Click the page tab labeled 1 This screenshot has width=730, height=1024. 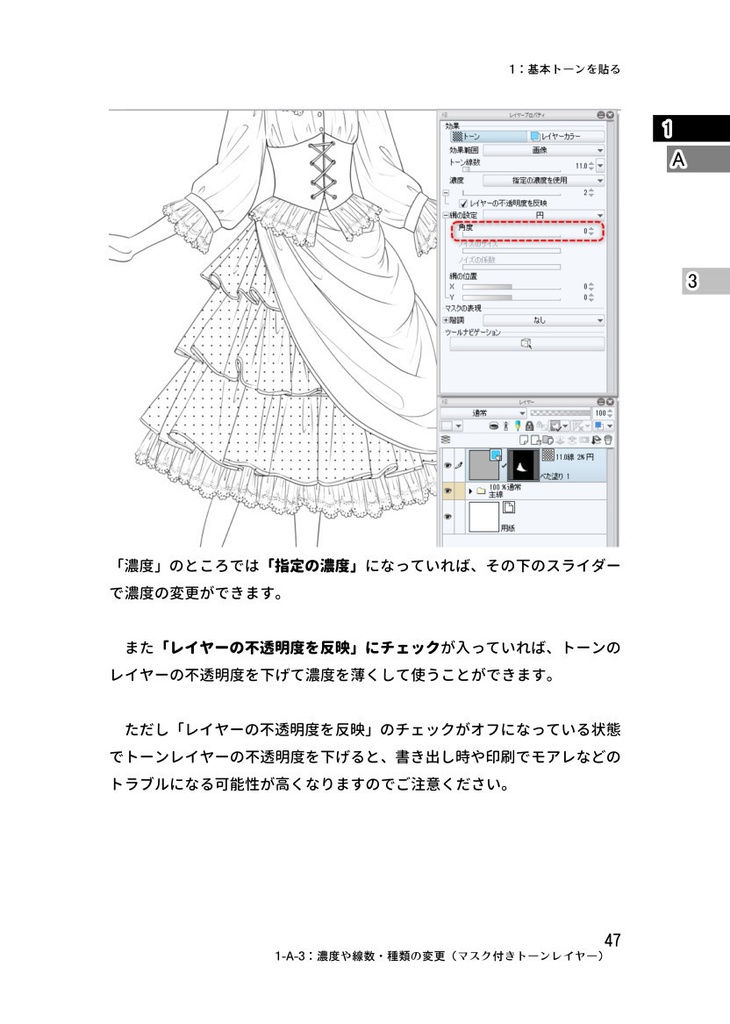tap(691, 129)
